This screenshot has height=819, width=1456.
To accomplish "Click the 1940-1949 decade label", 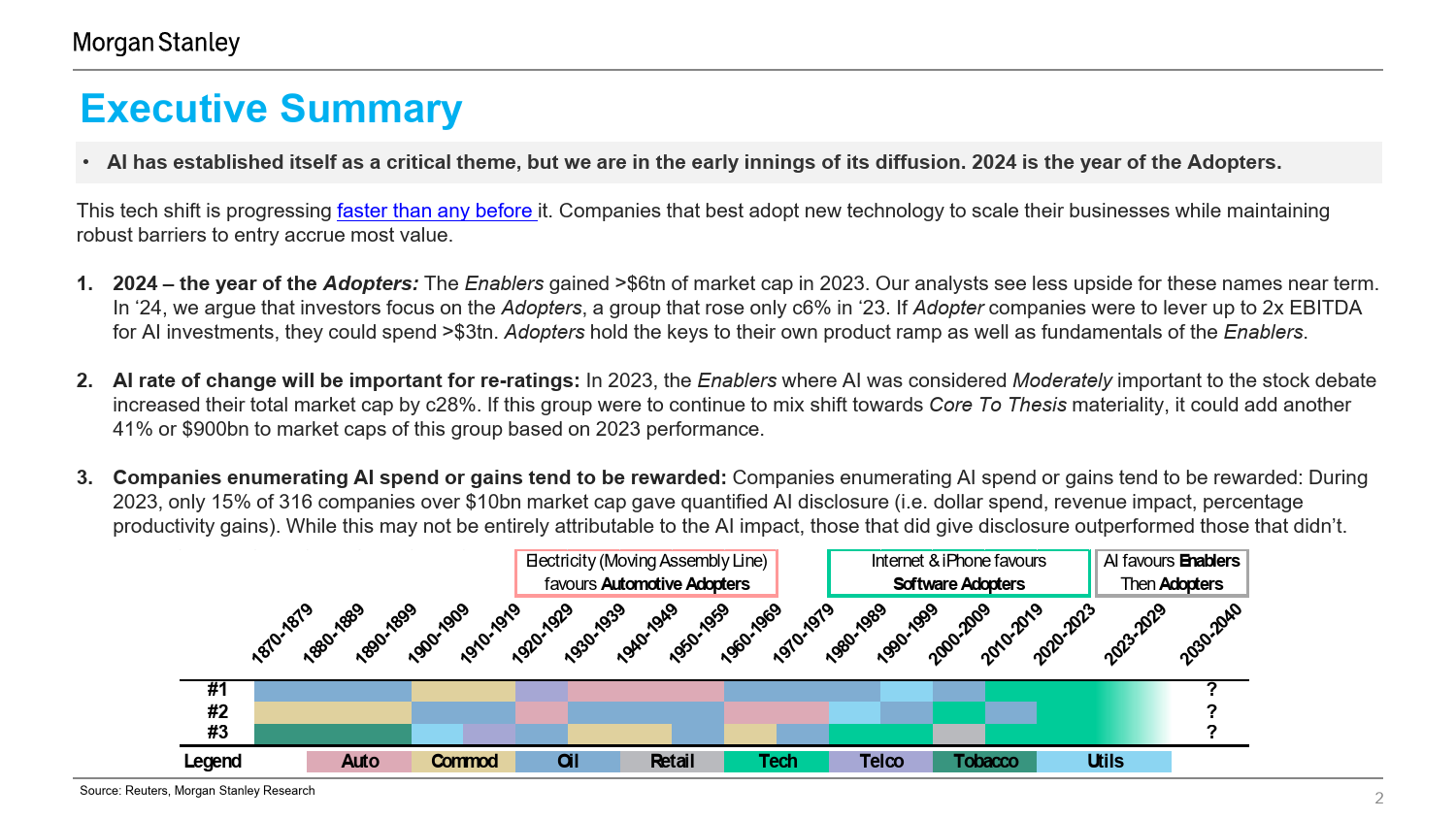I will click(x=647, y=634).
